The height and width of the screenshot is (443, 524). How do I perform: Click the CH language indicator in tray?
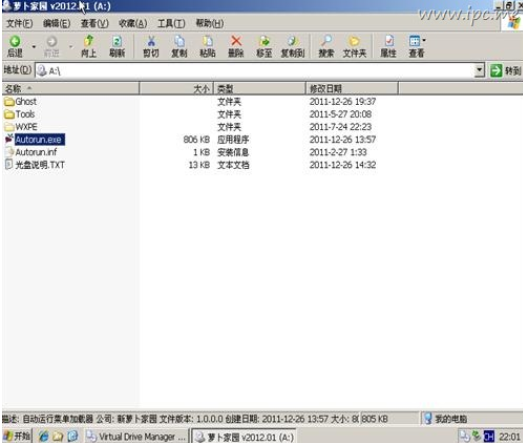tap(489, 436)
